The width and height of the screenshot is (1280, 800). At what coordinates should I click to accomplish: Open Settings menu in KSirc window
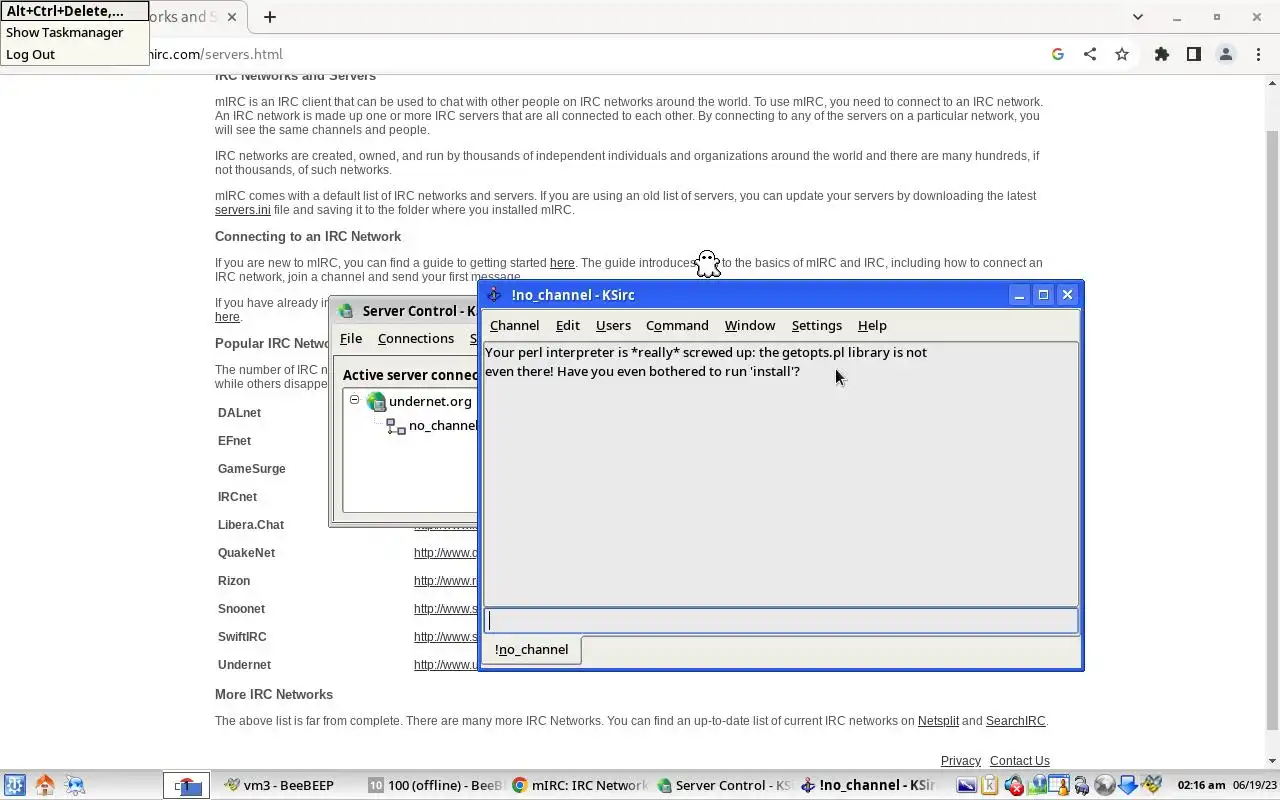(817, 325)
